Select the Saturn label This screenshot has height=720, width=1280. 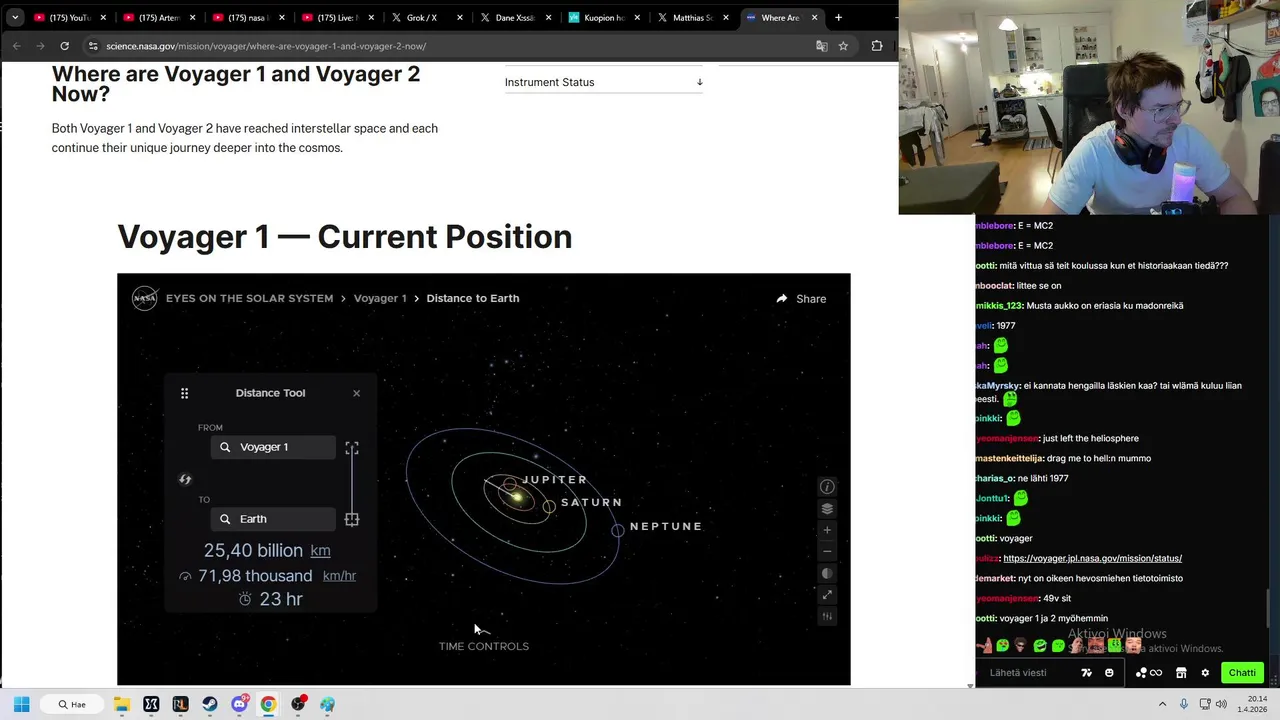click(x=592, y=502)
